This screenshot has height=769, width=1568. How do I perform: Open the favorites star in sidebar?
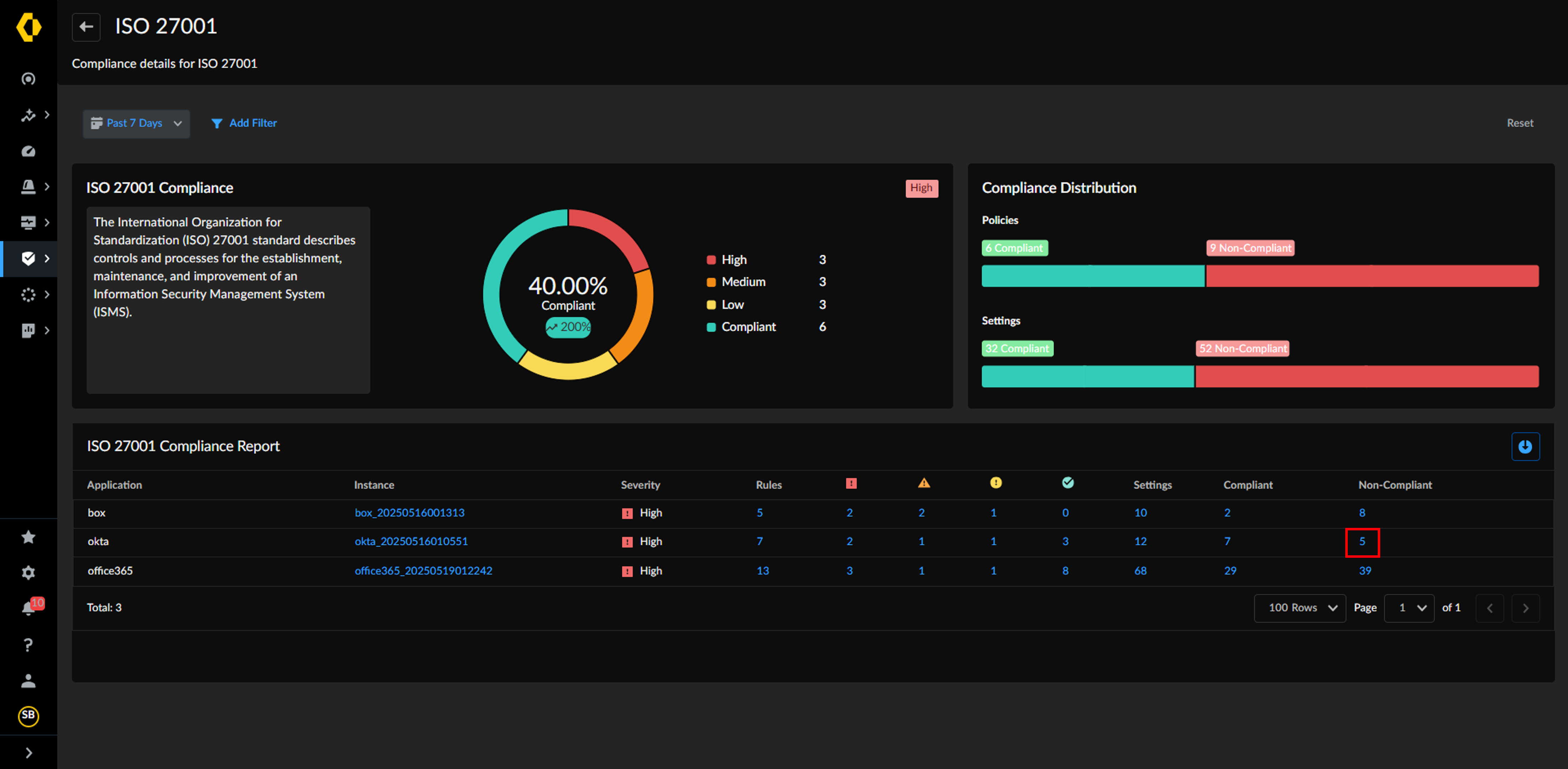[28, 537]
